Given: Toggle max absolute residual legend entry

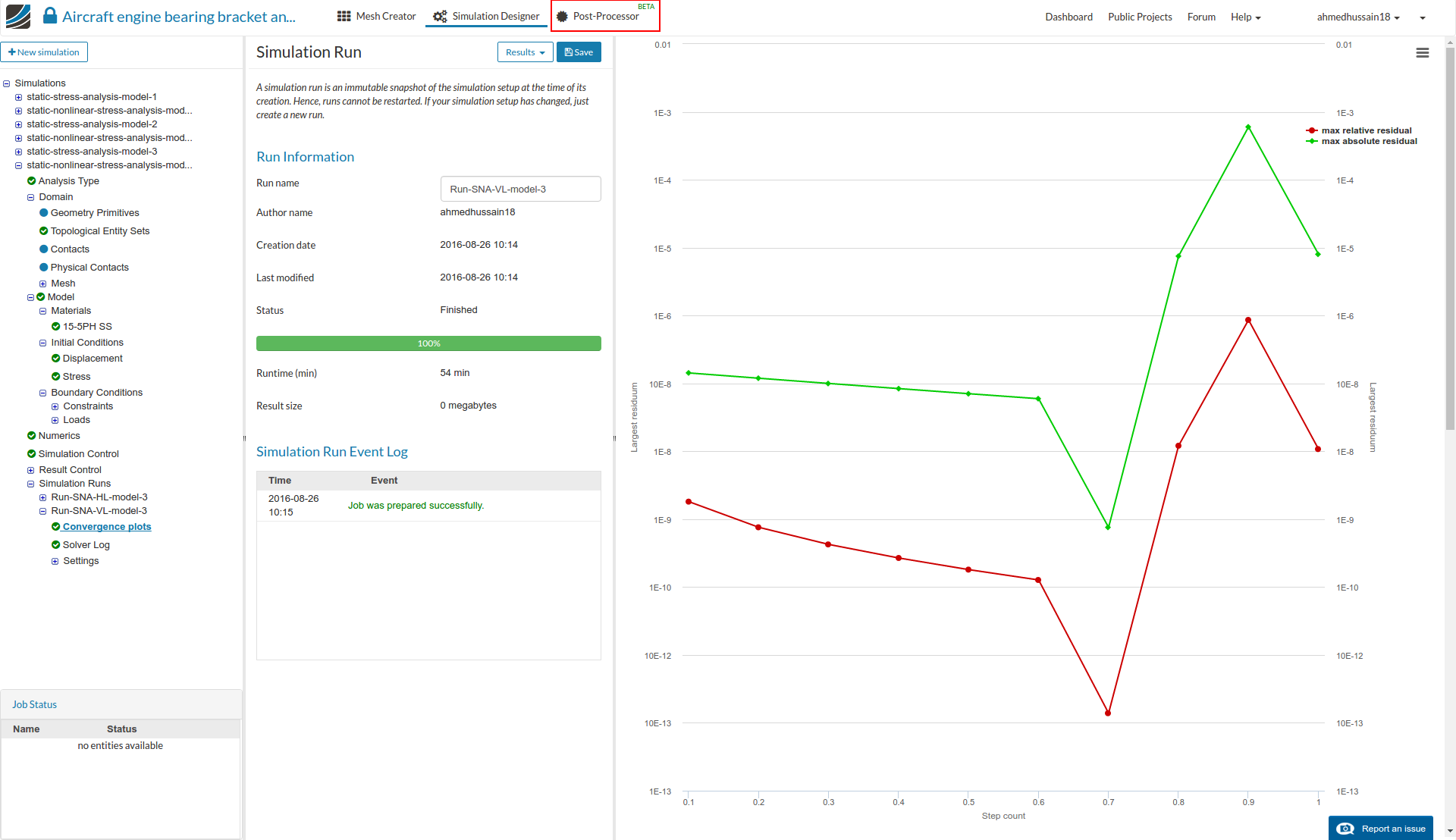Looking at the screenshot, I should point(1368,141).
